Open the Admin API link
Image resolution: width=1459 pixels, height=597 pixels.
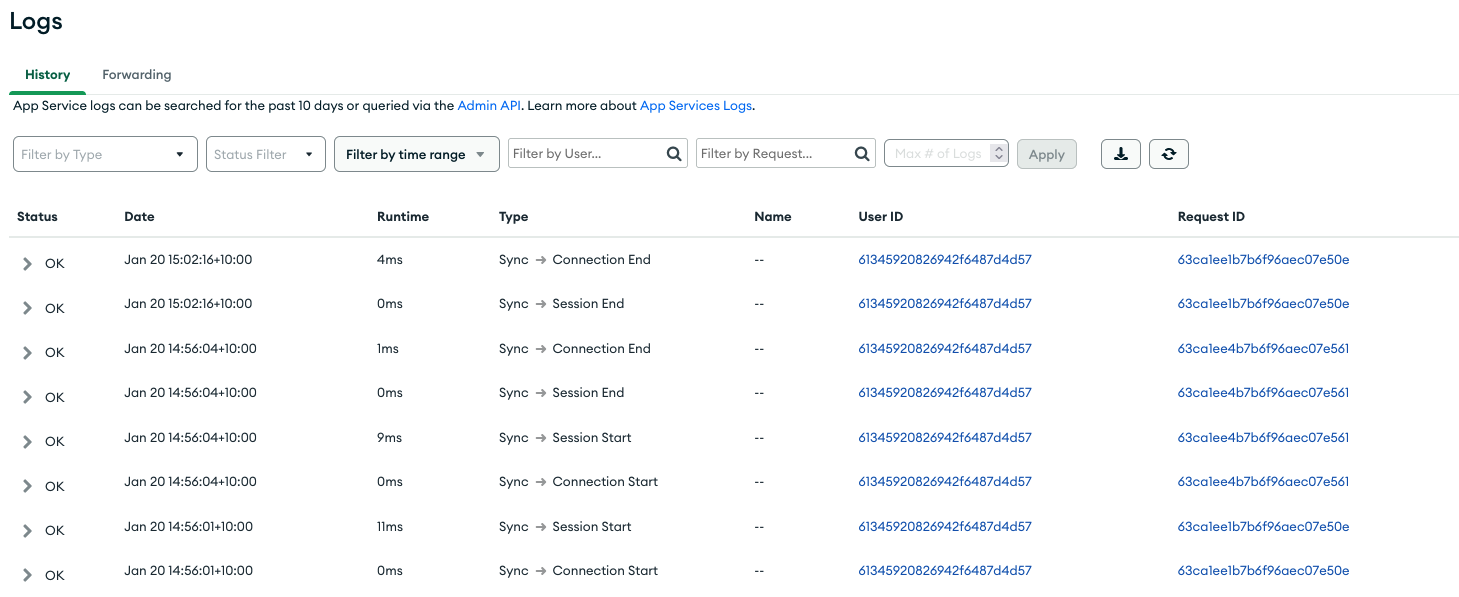(489, 106)
